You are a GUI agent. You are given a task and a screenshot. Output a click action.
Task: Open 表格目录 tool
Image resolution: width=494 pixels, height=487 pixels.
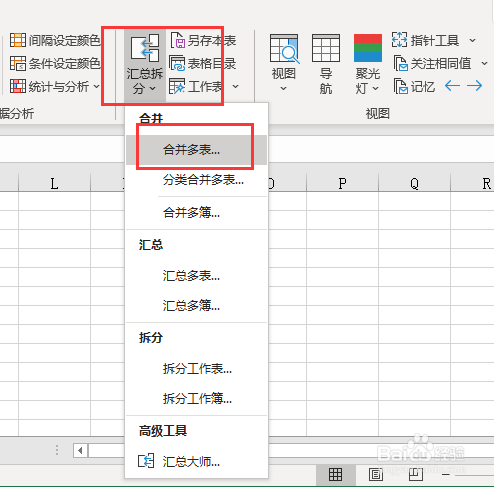click(x=203, y=63)
